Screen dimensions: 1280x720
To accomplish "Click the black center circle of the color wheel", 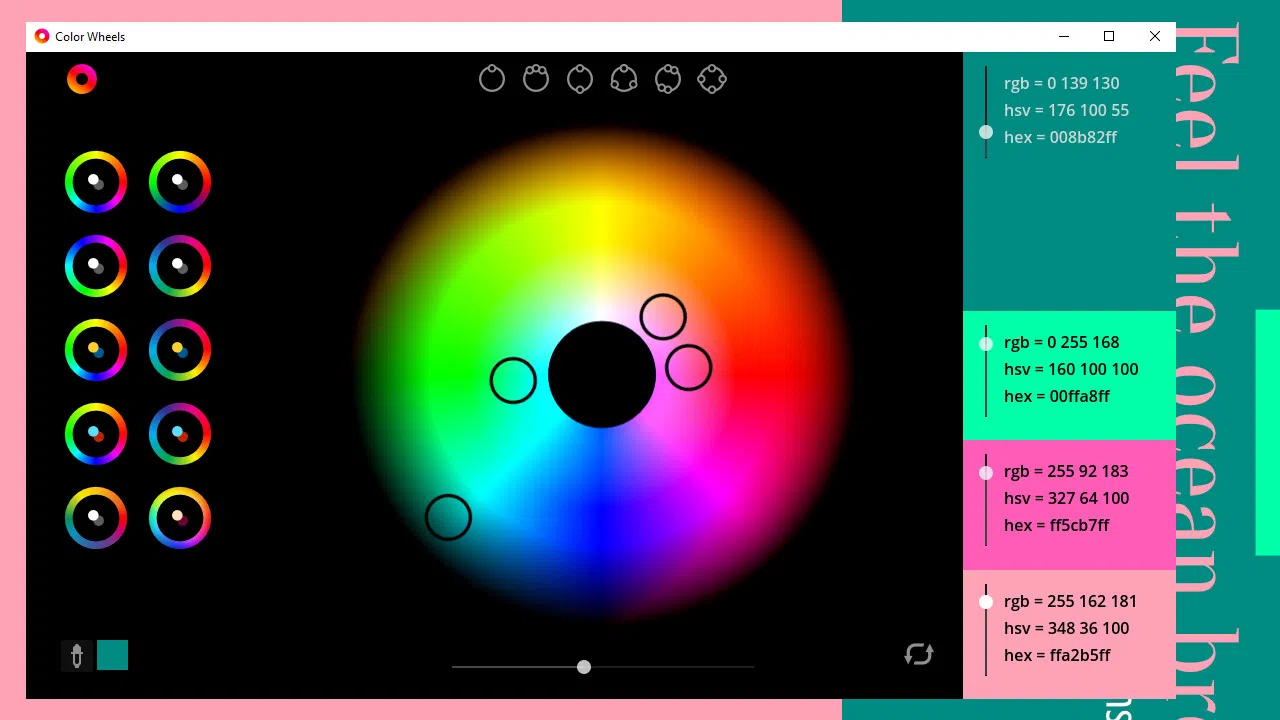I will pyautogui.click(x=602, y=374).
